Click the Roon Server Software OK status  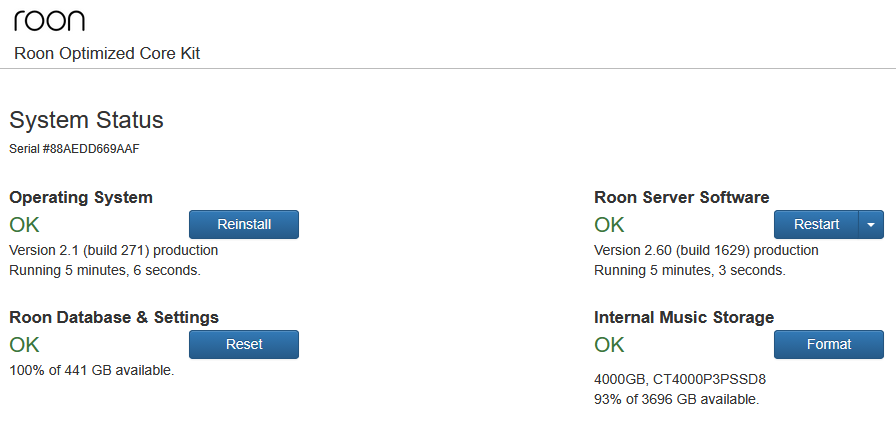[x=609, y=225]
